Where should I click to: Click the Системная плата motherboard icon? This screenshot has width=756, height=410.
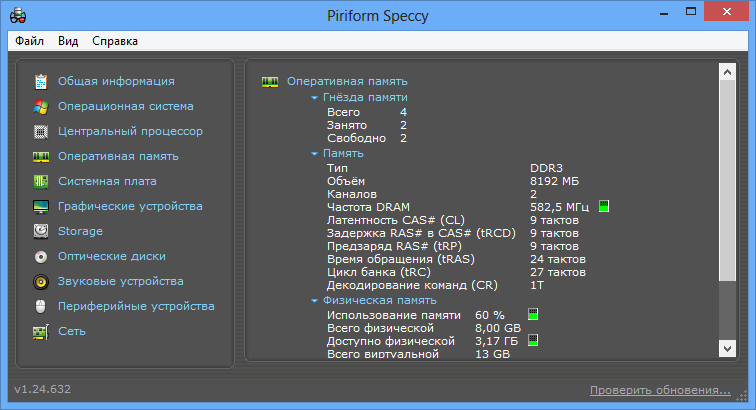tap(41, 182)
